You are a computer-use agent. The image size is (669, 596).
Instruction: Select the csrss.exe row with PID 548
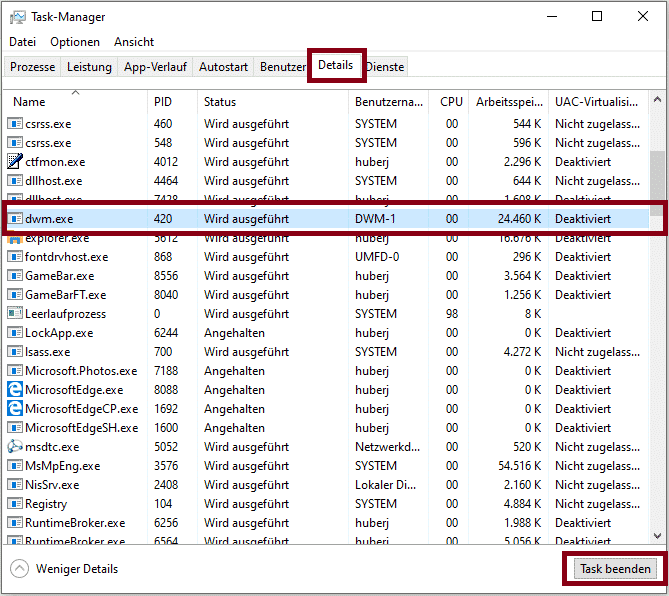point(326,142)
